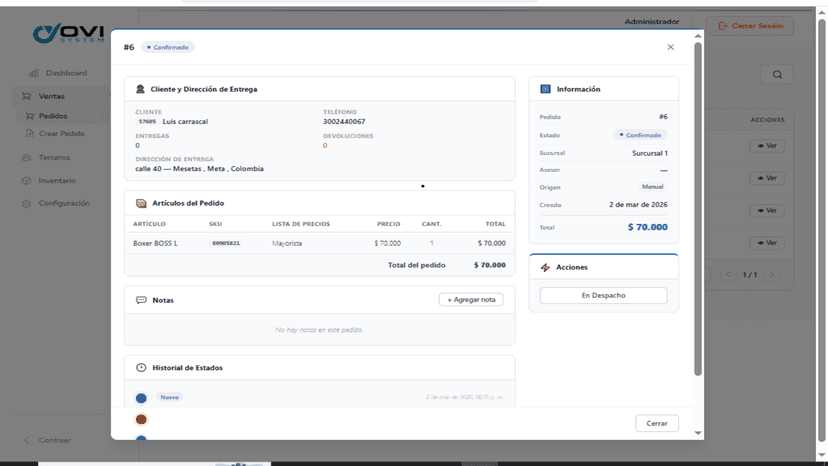The height and width of the screenshot is (466, 828).
Task: Click the Acciones lightning bolt icon
Action: point(545,267)
